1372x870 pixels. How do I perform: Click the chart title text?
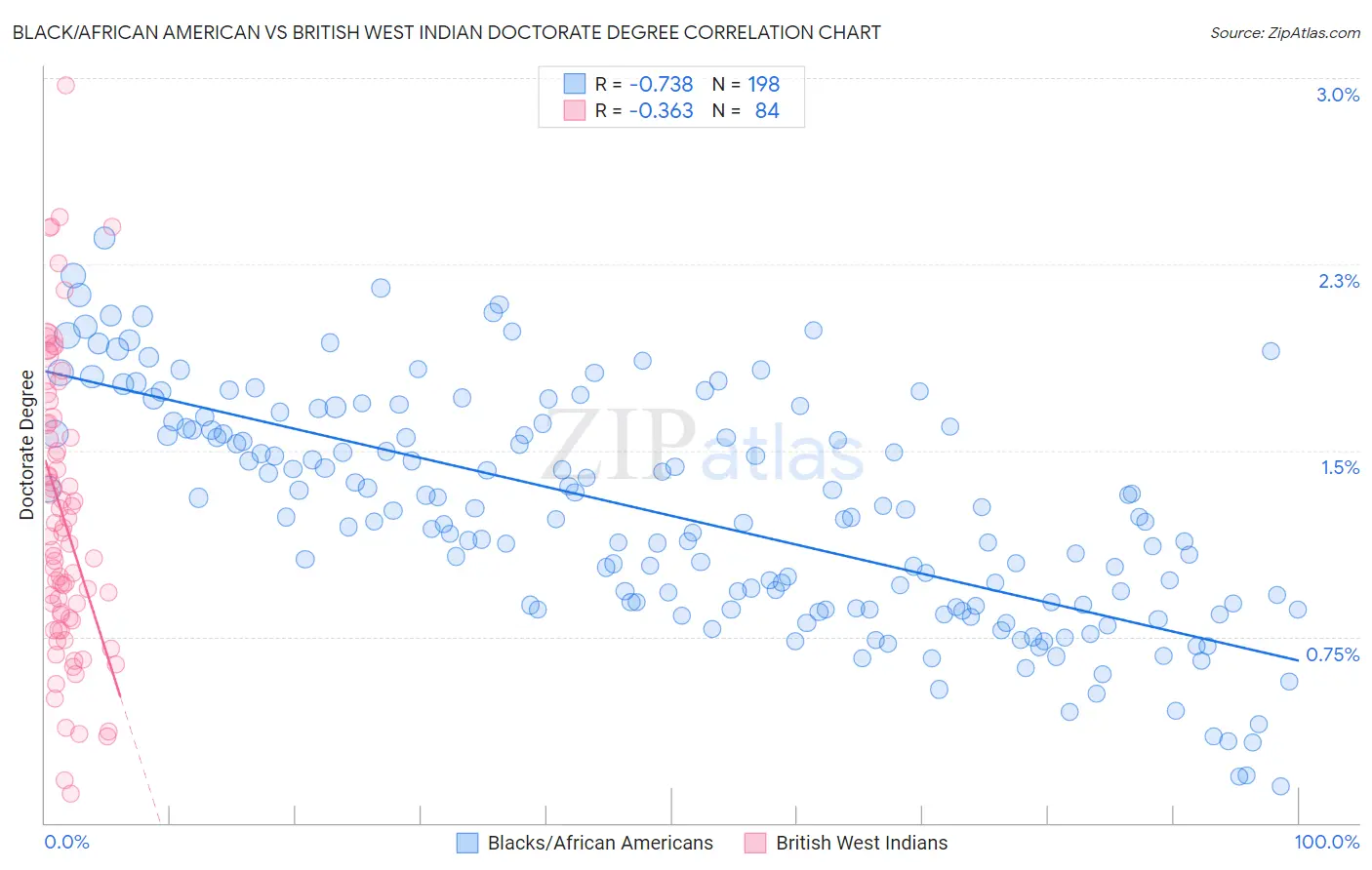(446, 32)
